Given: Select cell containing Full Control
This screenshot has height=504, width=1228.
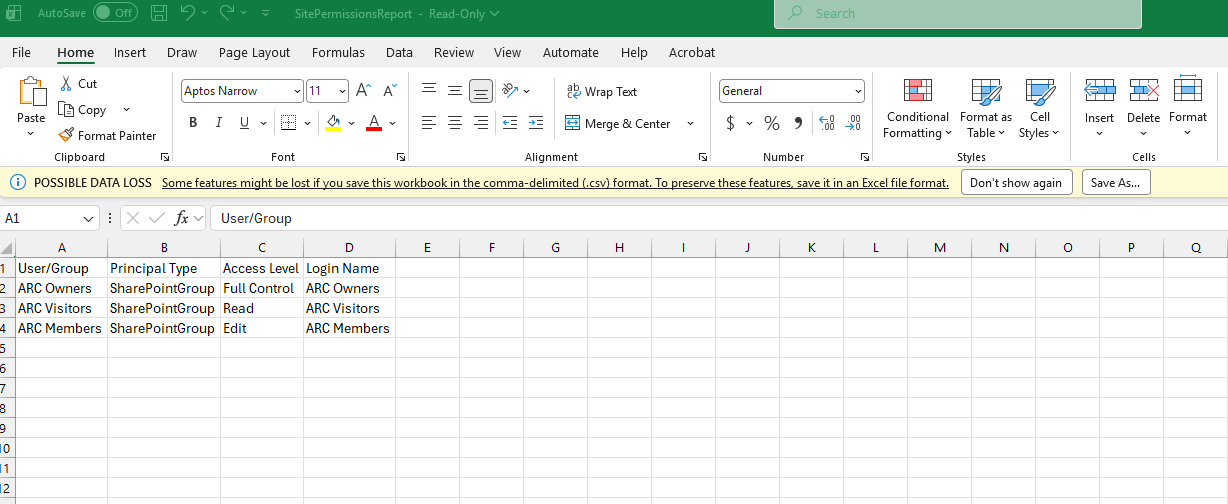Looking at the screenshot, I should pos(259,288).
